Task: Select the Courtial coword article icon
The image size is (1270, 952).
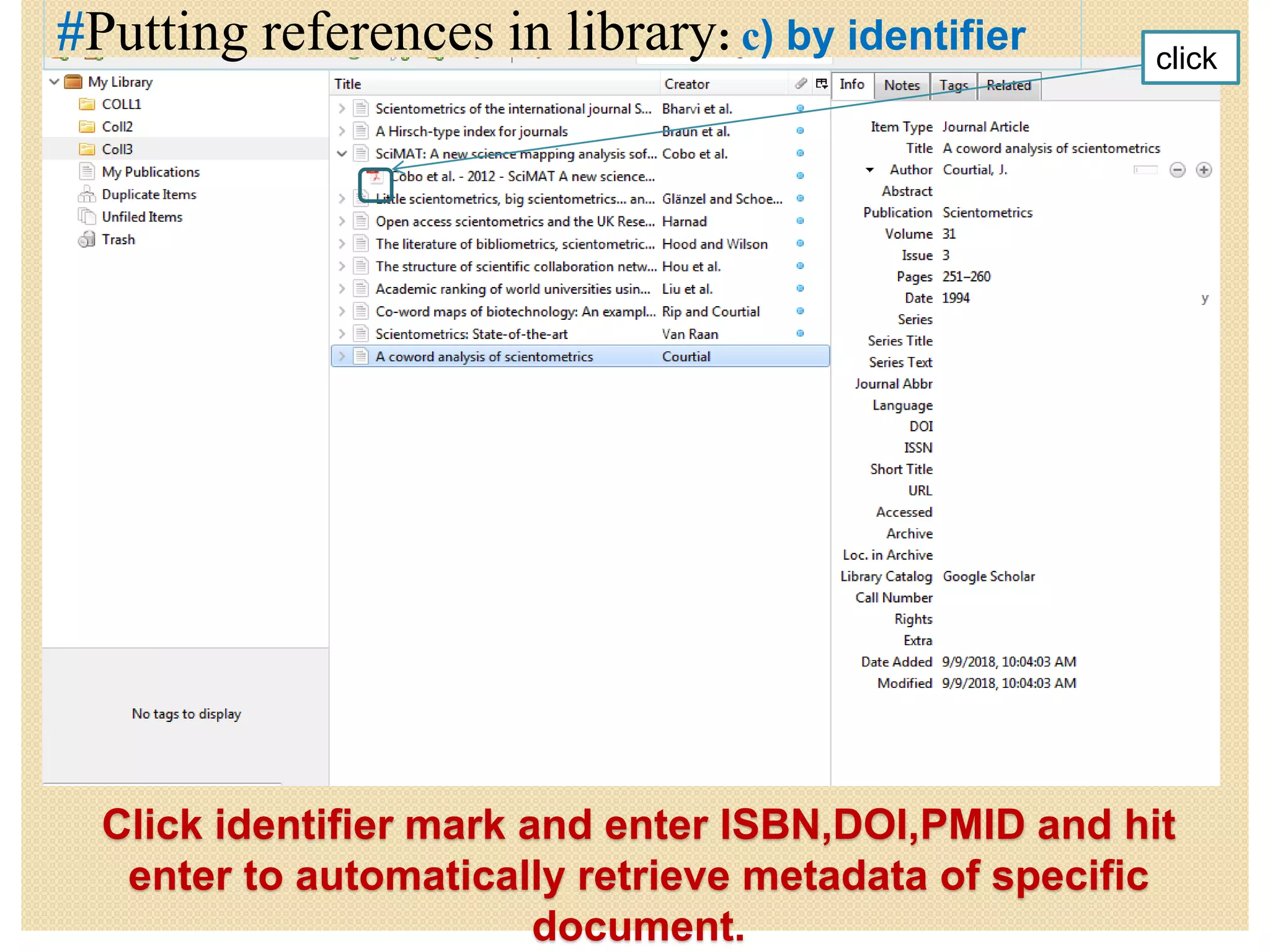Action: coord(361,356)
